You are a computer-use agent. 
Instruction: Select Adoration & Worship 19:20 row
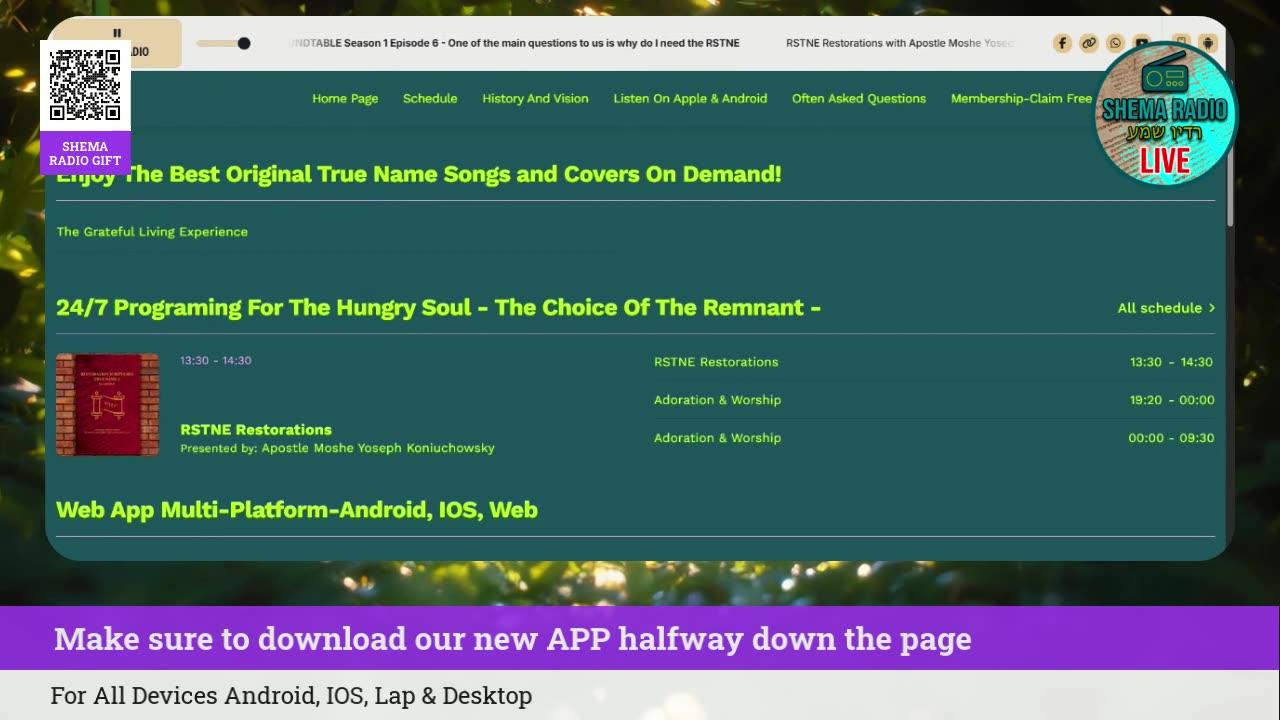point(934,400)
